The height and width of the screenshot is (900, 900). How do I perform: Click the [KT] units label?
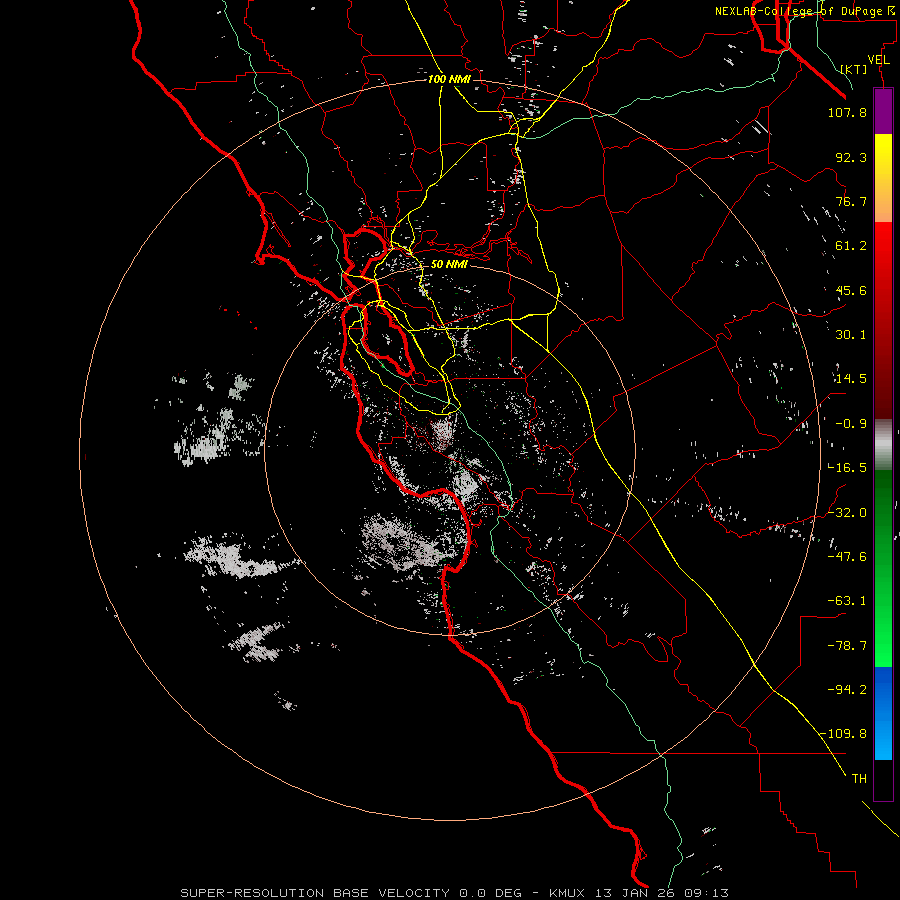click(x=854, y=69)
